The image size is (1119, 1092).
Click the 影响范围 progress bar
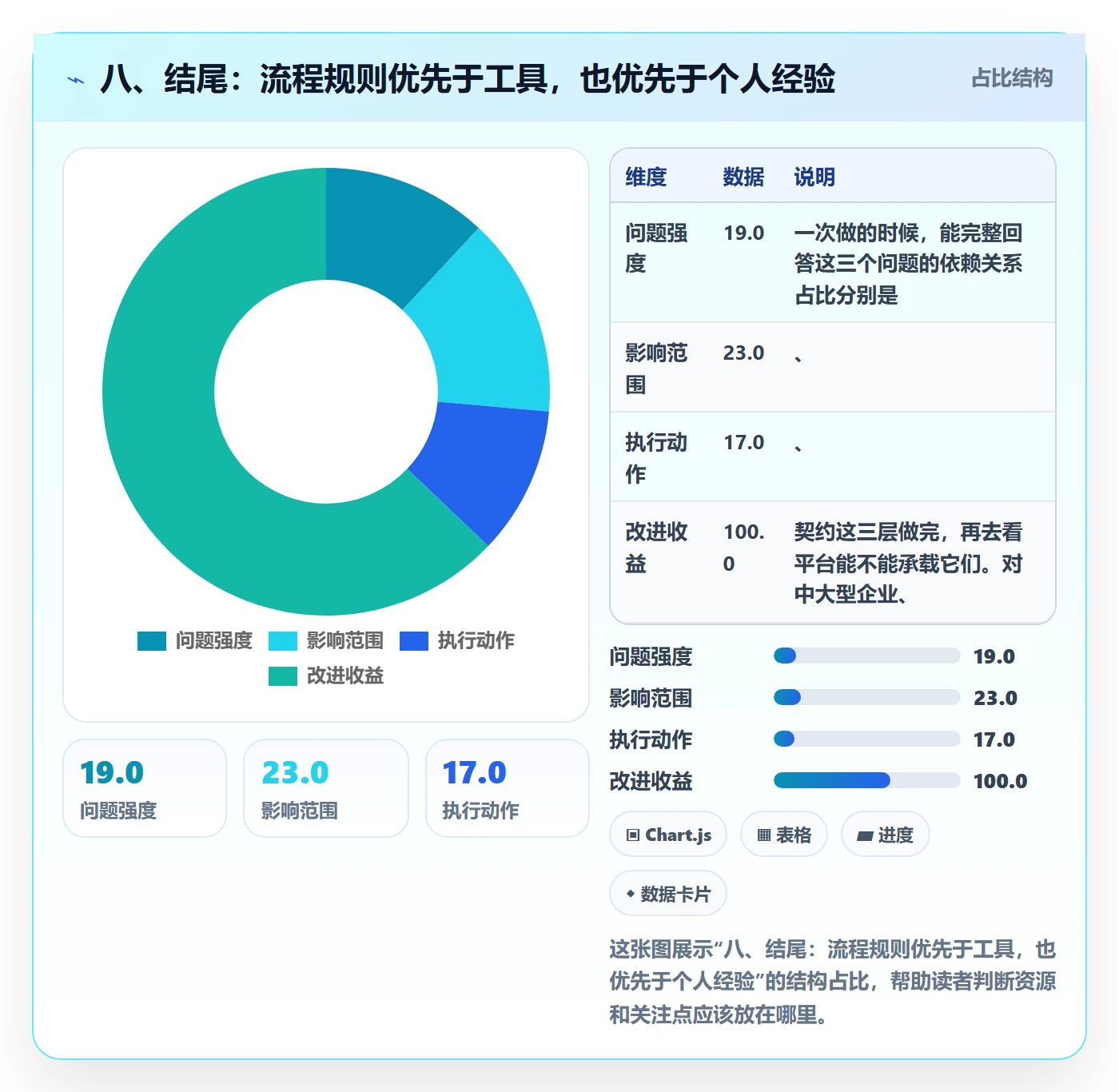click(x=866, y=698)
